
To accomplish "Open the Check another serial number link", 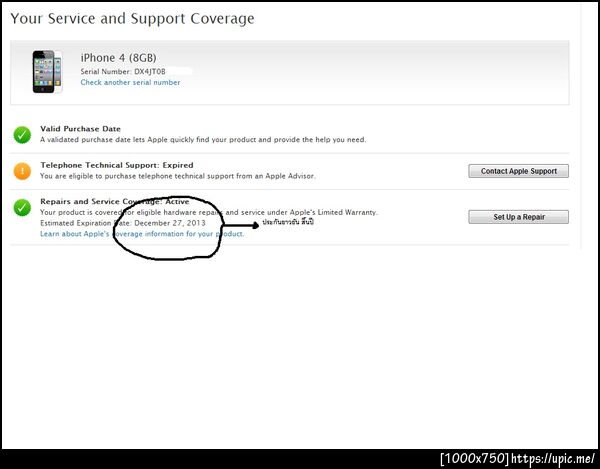I will 130,82.
